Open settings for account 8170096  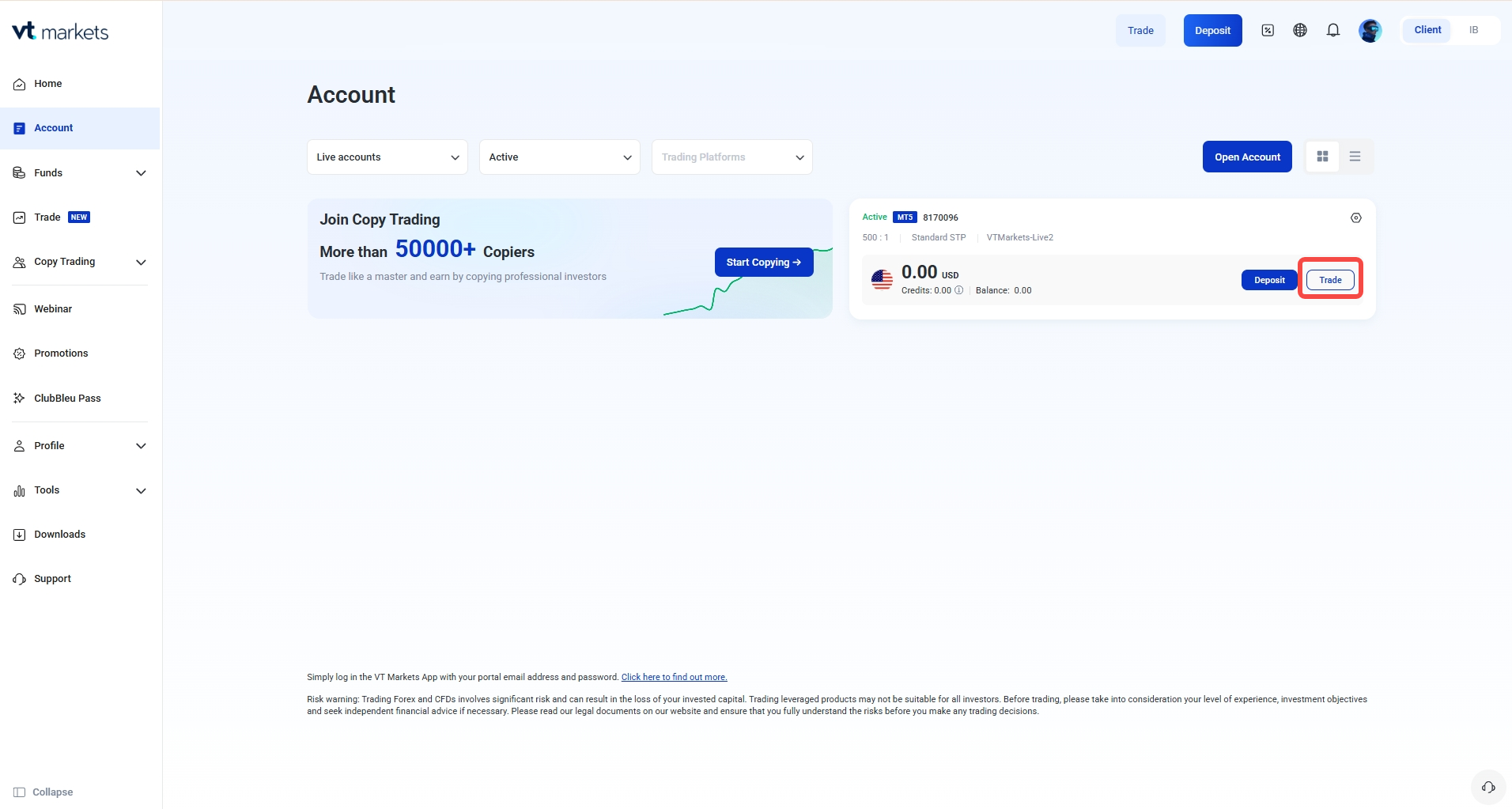click(1356, 218)
